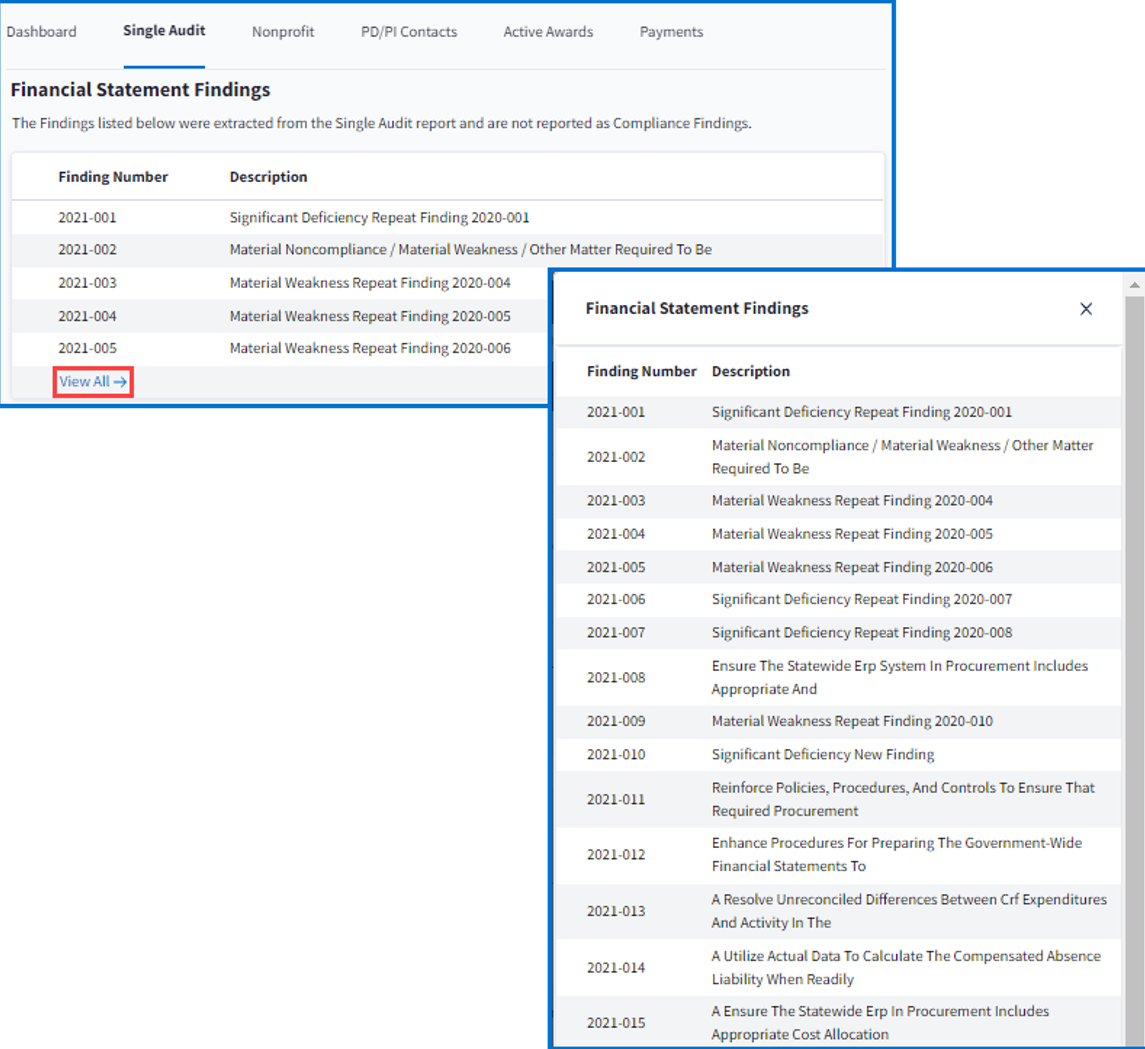Click Finding Number column header in popup

click(641, 371)
